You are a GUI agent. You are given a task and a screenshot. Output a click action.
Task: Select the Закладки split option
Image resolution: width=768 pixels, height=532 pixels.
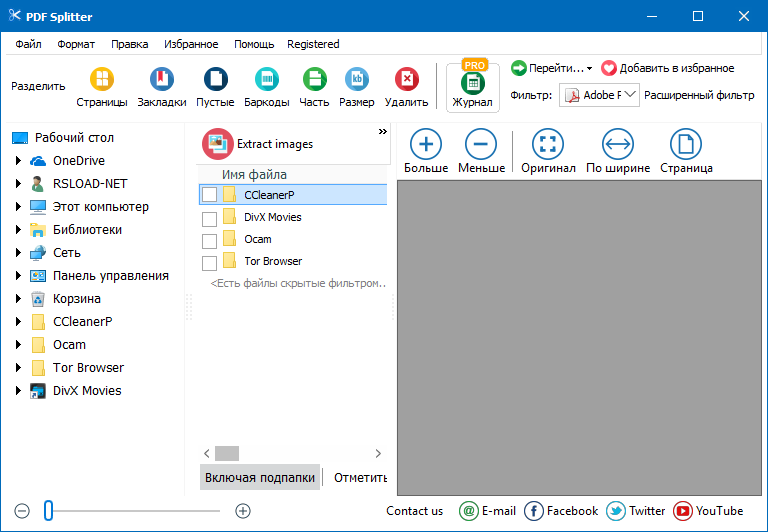(161, 80)
